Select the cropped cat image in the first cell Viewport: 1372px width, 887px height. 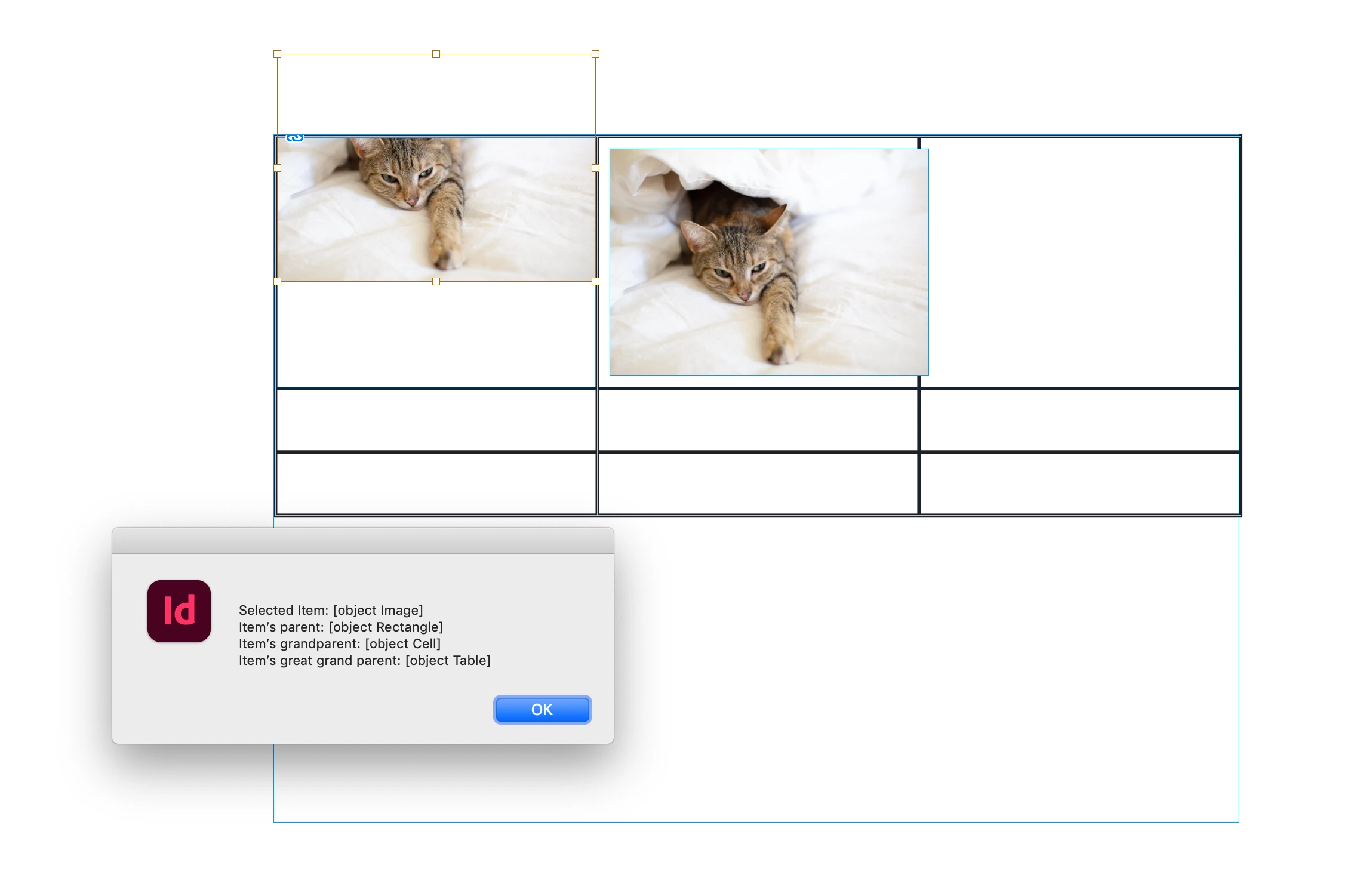pyautogui.click(x=436, y=209)
